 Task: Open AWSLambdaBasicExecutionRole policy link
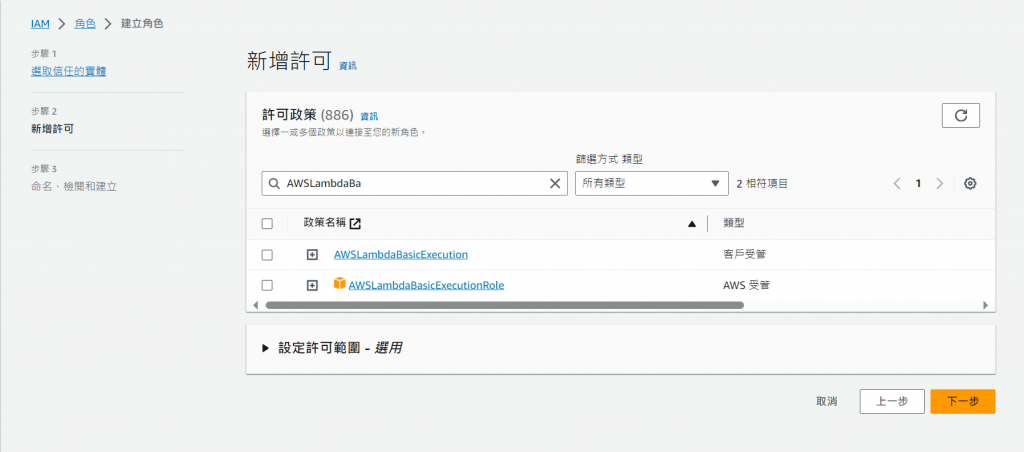426,285
